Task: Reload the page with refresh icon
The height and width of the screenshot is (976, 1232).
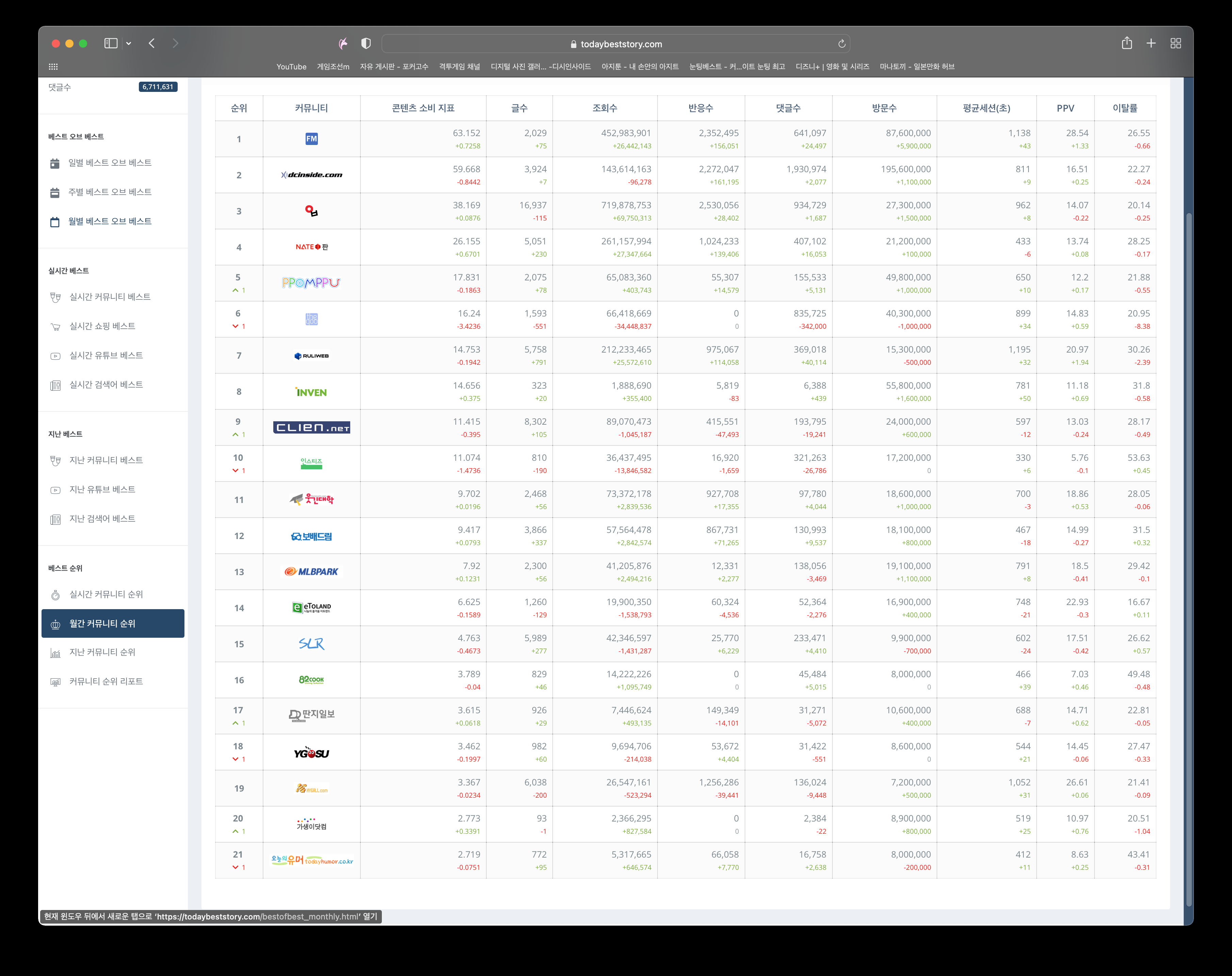Action: pos(841,44)
